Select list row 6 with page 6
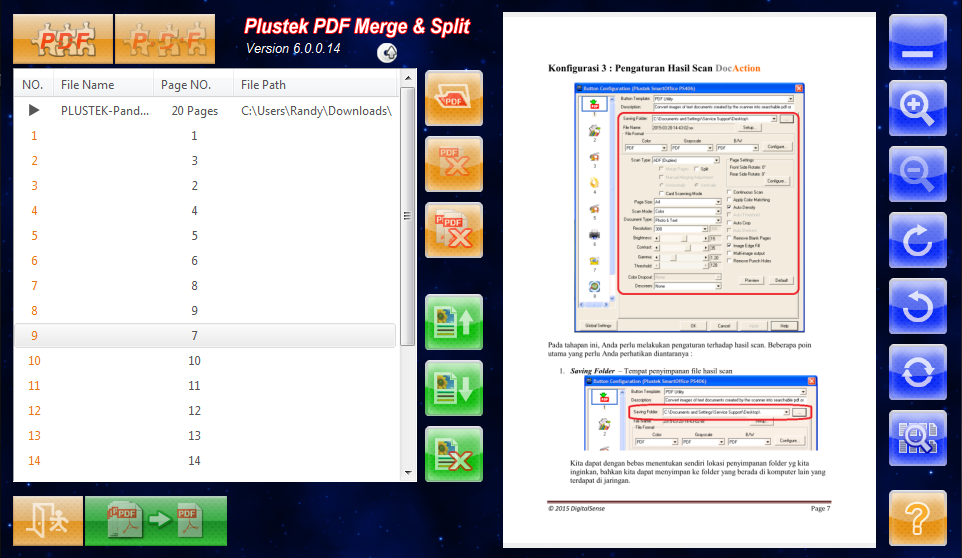Image resolution: width=962 pixels, height=558 pixels. point(206,261)
